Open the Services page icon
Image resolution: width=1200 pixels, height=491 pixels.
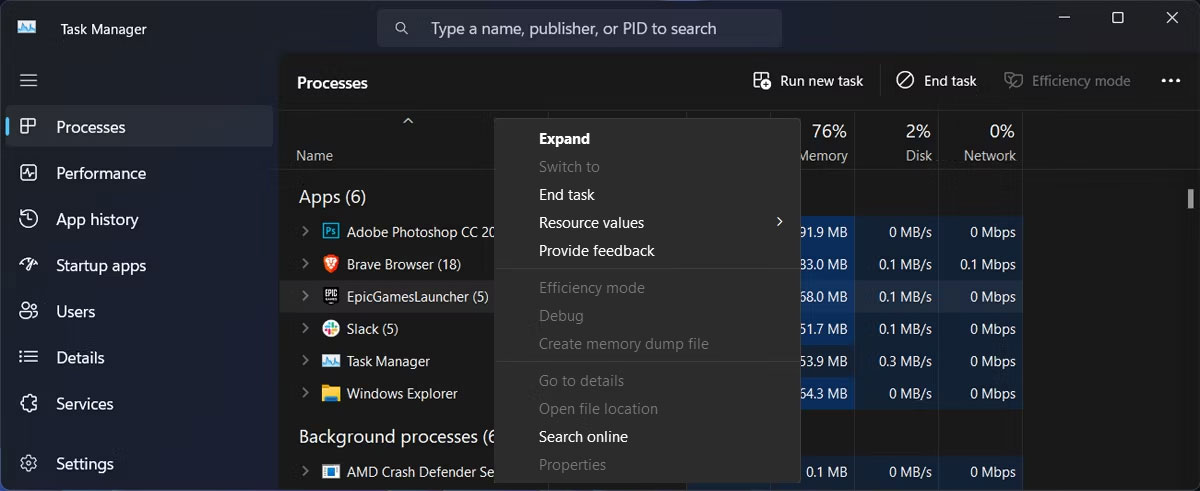[29, 404]
